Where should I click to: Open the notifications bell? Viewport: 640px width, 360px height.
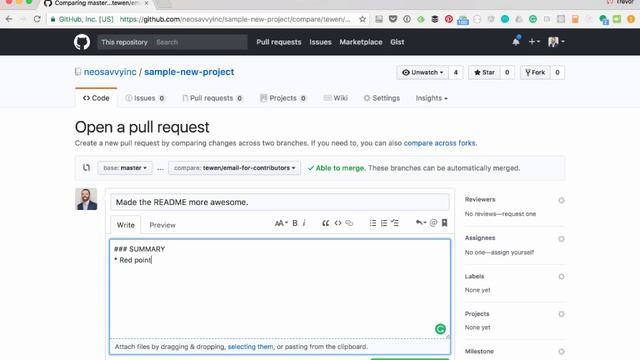pyautogui.click(x=516, y=41)
